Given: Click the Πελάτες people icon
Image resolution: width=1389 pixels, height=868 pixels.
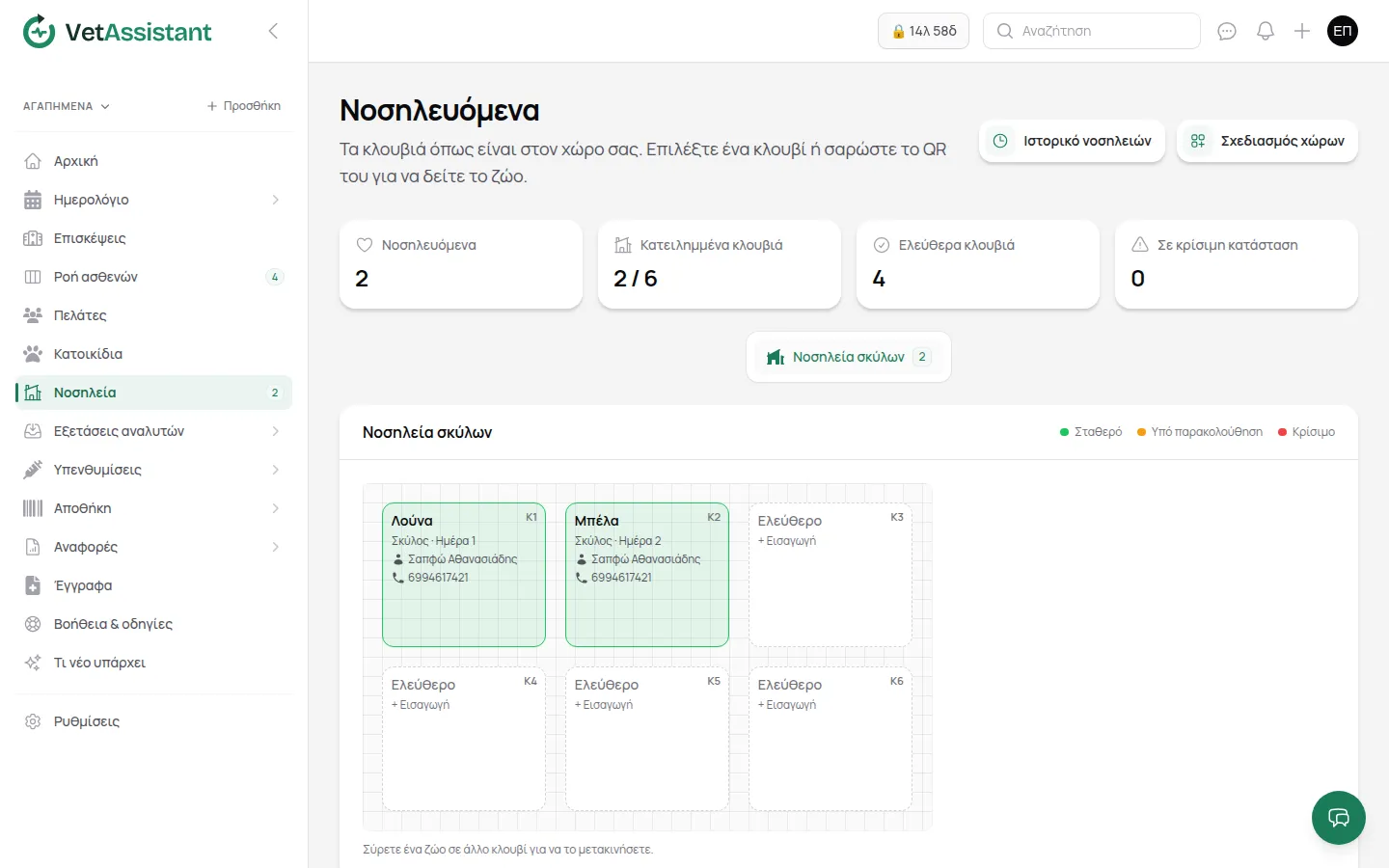Looking at the screenshot, I should 33,315.
